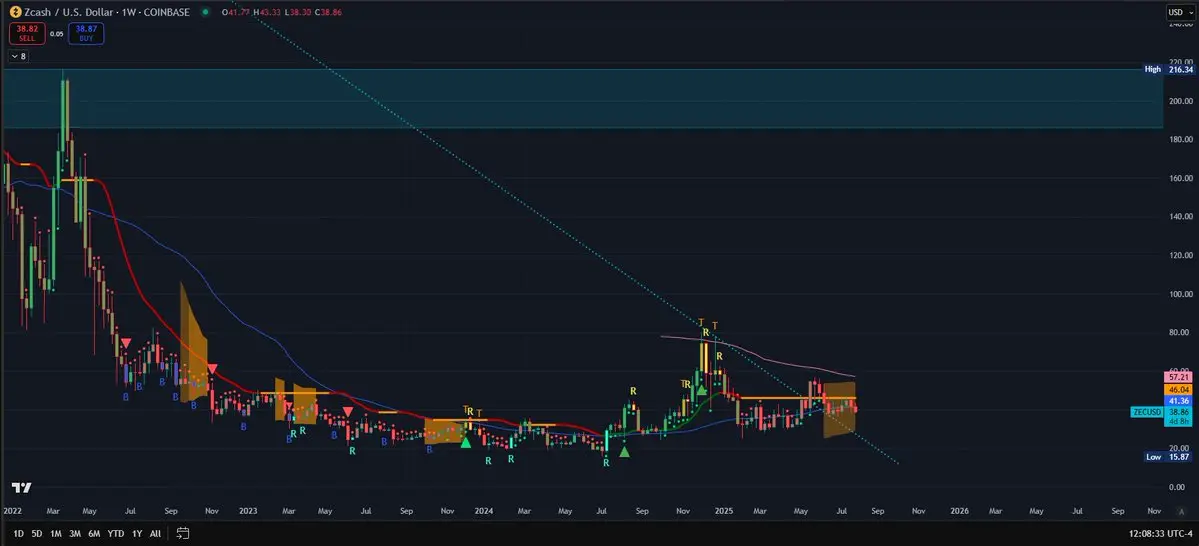Viewport: 1199px width, 546px height.
Task: Select the 5D date range
Action: coord(37,534)
